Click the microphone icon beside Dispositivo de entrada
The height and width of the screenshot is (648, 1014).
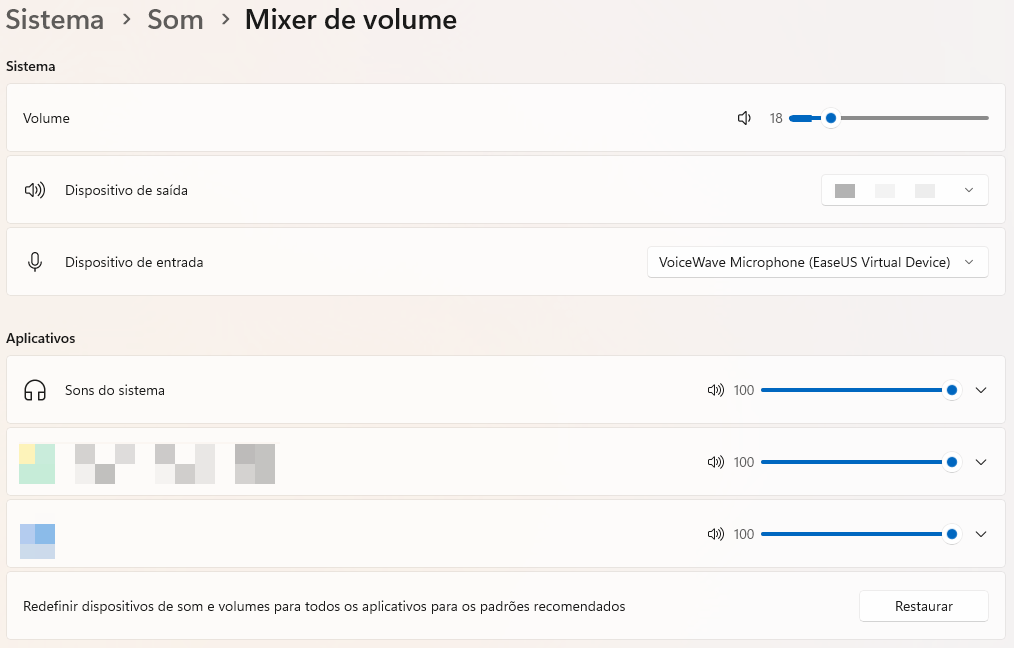coord(37,261)
